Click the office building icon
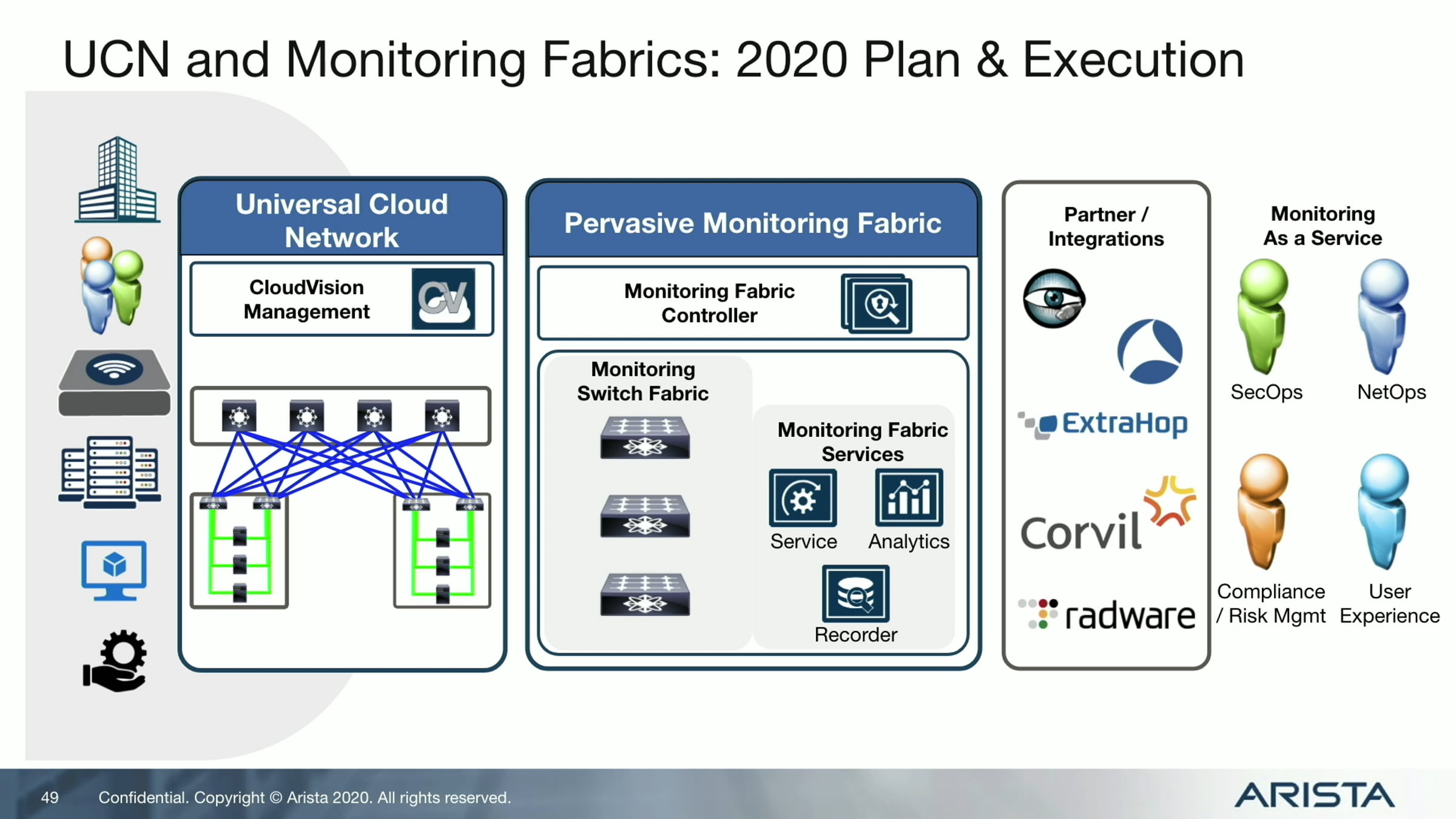This screenshot has height=819, width=1456. (118, 180)
